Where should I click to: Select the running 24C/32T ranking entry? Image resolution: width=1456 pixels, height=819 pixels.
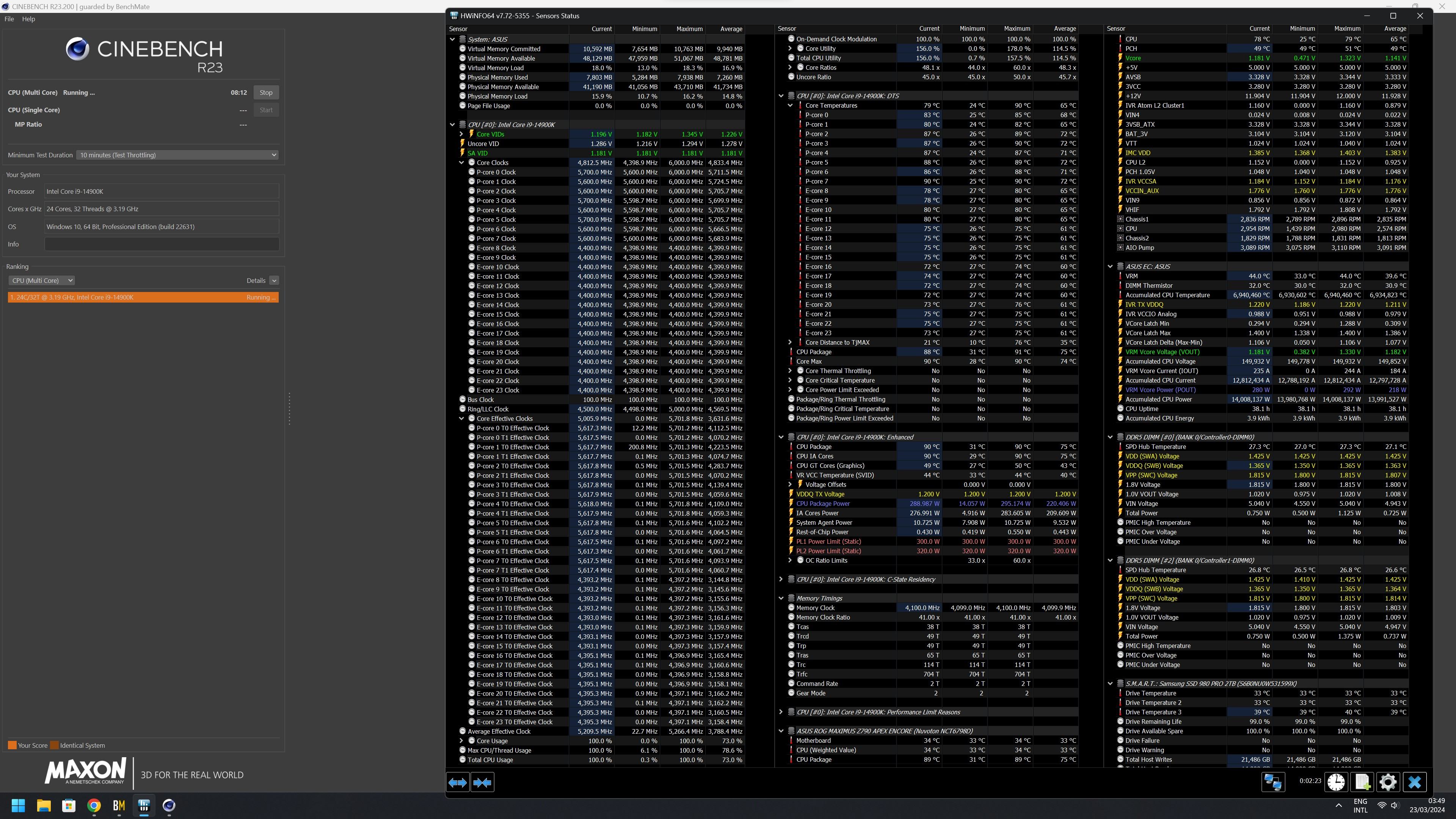143,297
